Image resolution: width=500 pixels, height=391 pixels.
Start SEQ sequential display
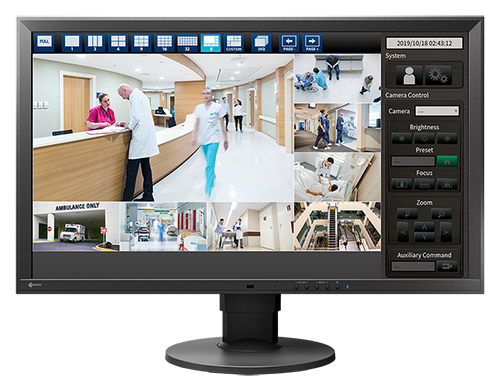(x=261, y=43)
